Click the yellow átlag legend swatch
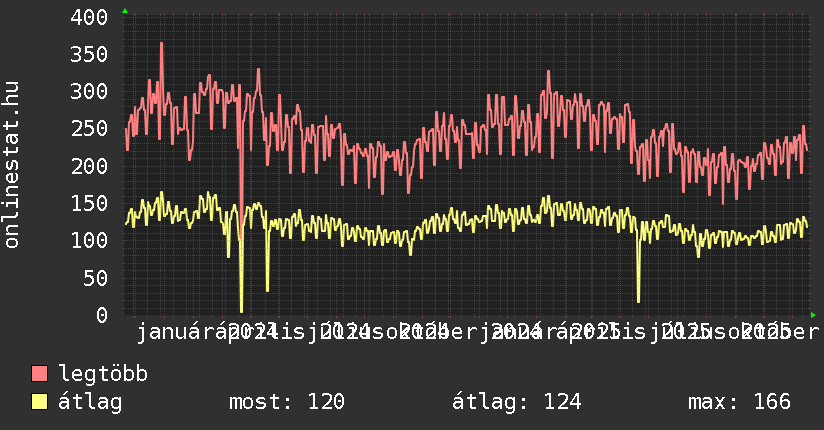This screenshot has height=430, width=824. (x=40, y=403)
